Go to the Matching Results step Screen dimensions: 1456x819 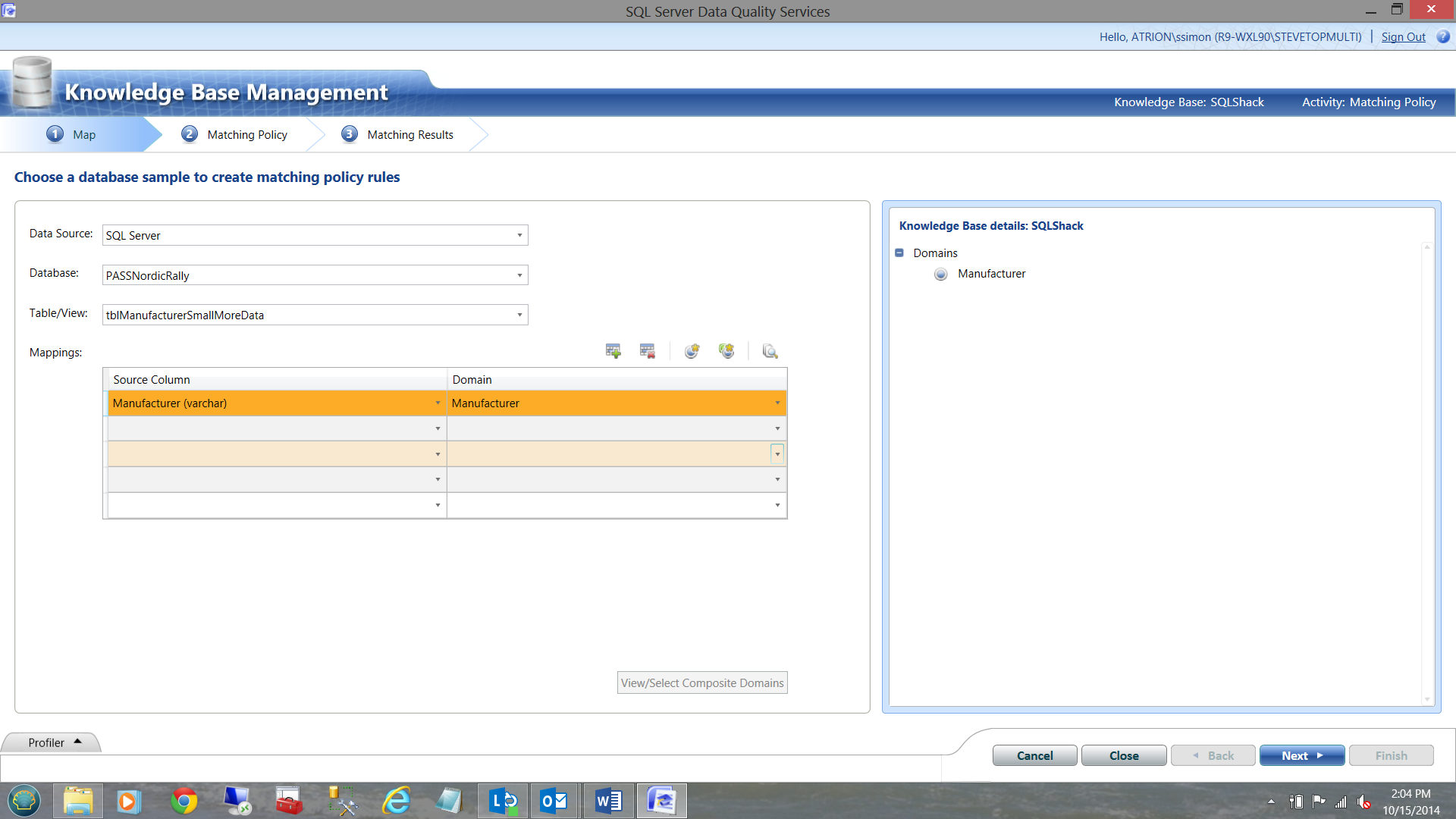tap(409, 134)
